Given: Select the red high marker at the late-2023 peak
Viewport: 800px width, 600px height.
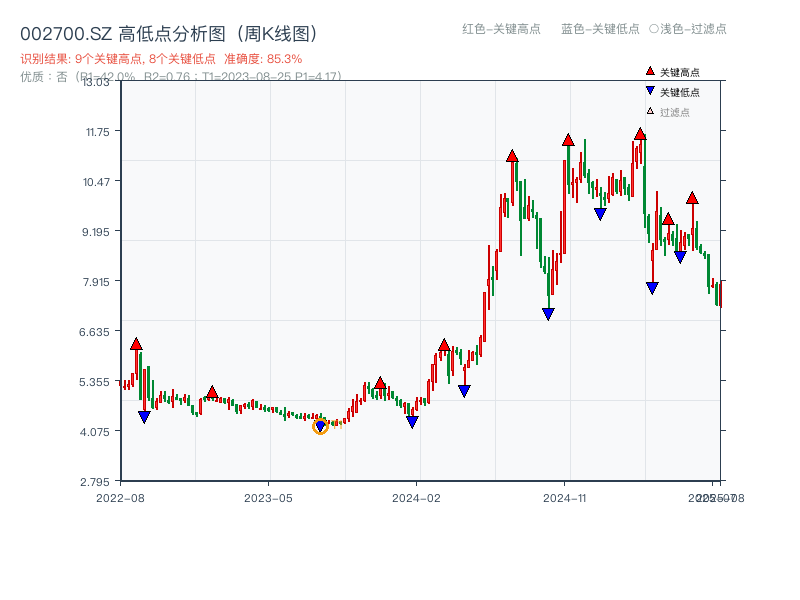Looking at the screenshot, I should [x=380, y=383].
